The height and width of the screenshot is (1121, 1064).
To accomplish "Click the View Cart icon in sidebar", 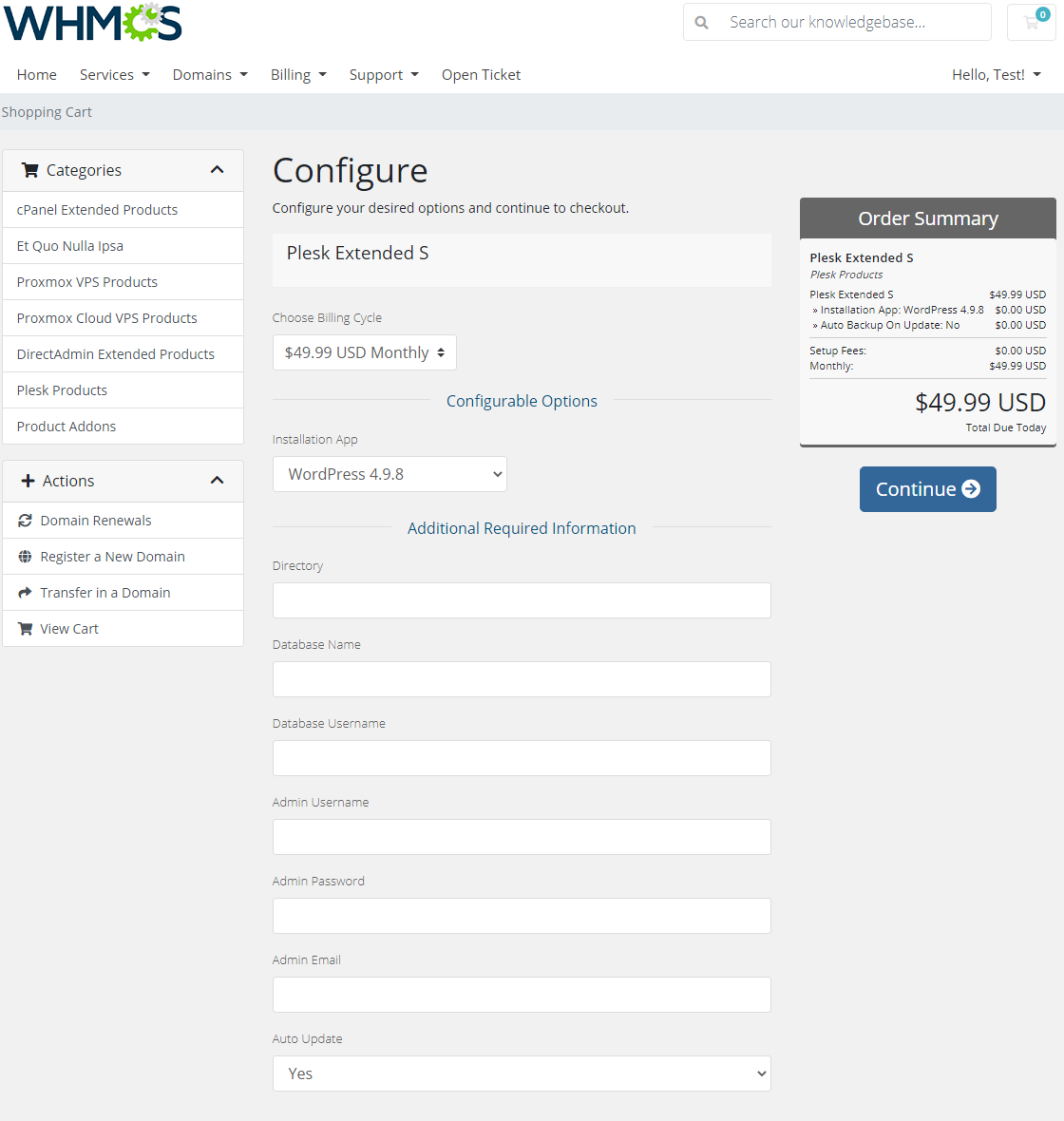I will [x=25, y=628].
